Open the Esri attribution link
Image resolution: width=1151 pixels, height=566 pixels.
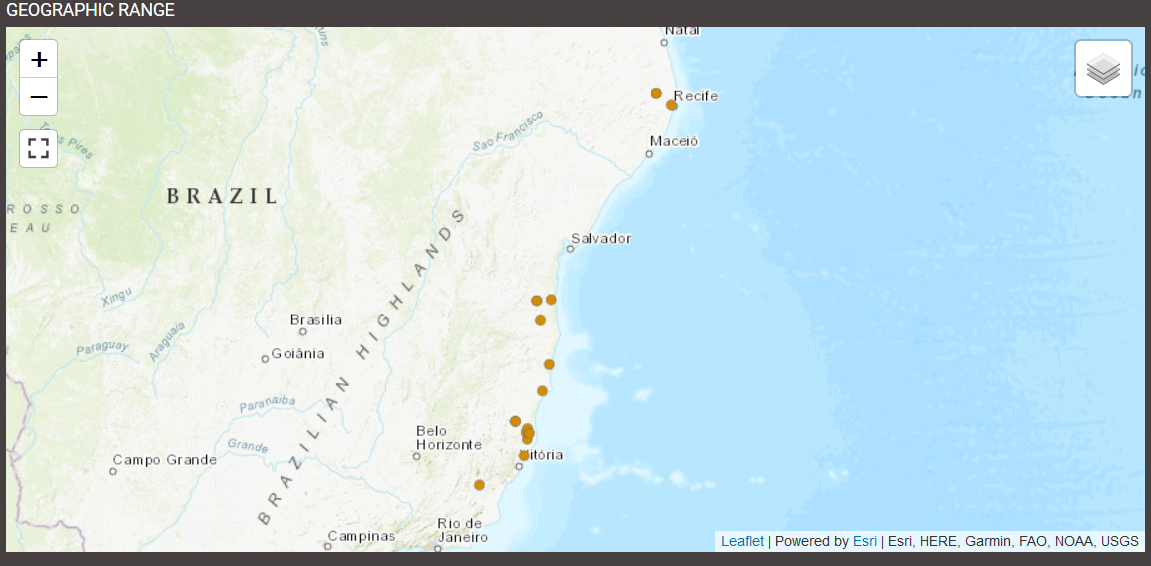coord(864,541)
